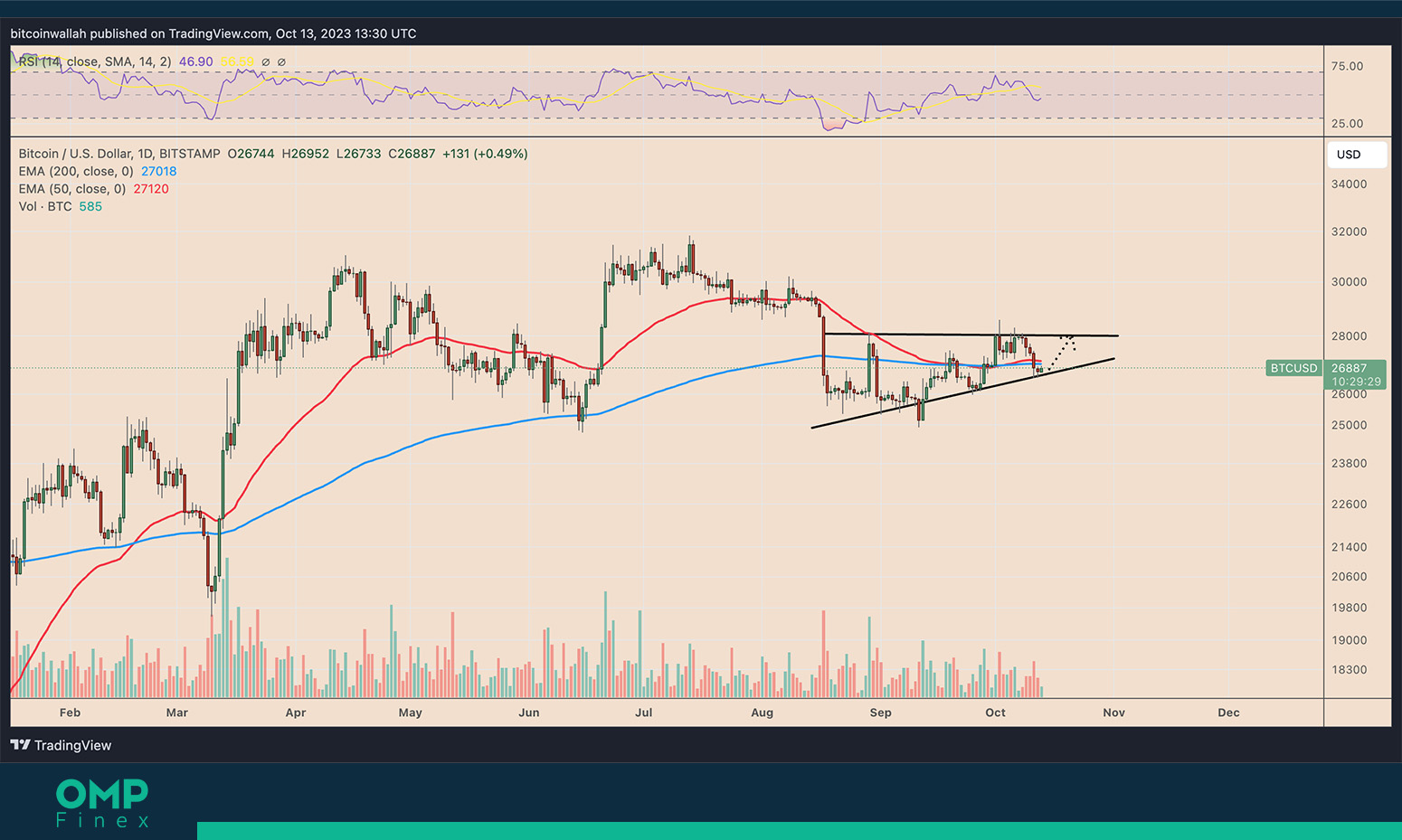Click the Feb label on time axis

pyautogui.click(x=70, y=713)
